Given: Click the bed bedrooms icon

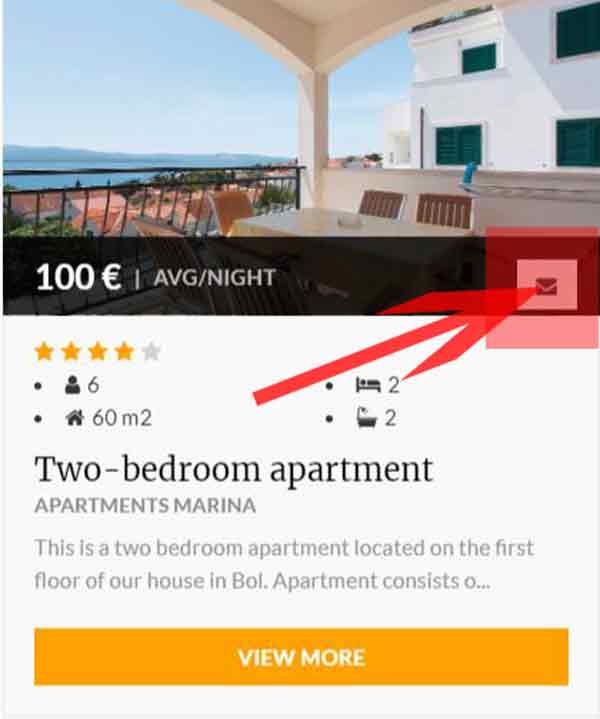Looking at the screenshot, I should coord(368,385).
